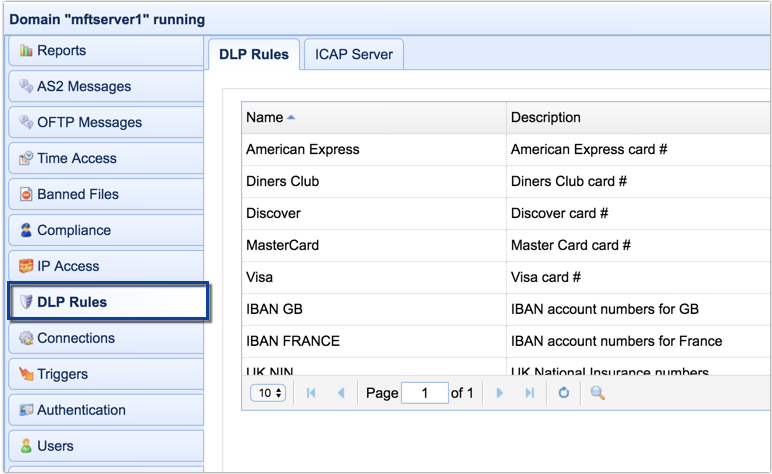Open OFTP Messages in sidebar

click(x=106, y=122)
